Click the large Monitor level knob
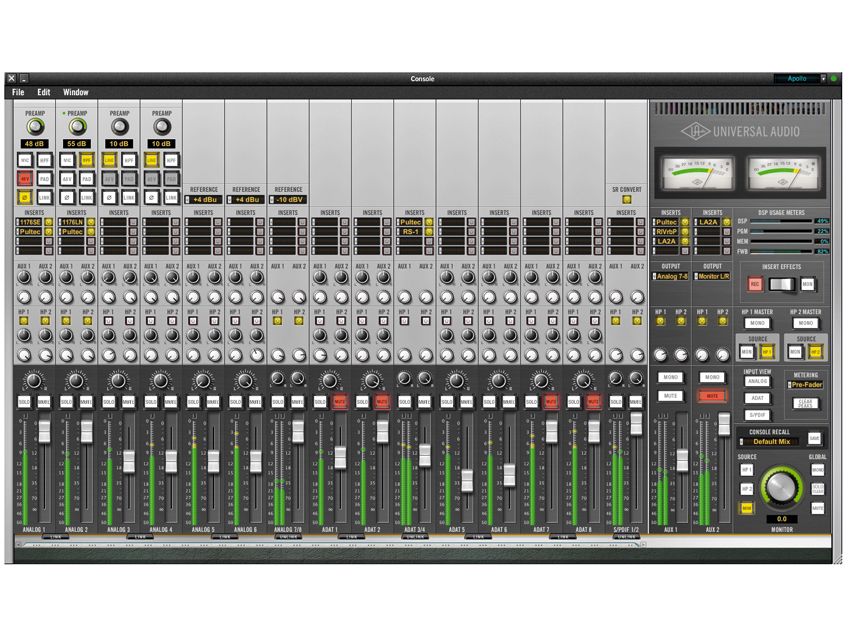Viewport: 850px width, 638px height. [781, 486]
